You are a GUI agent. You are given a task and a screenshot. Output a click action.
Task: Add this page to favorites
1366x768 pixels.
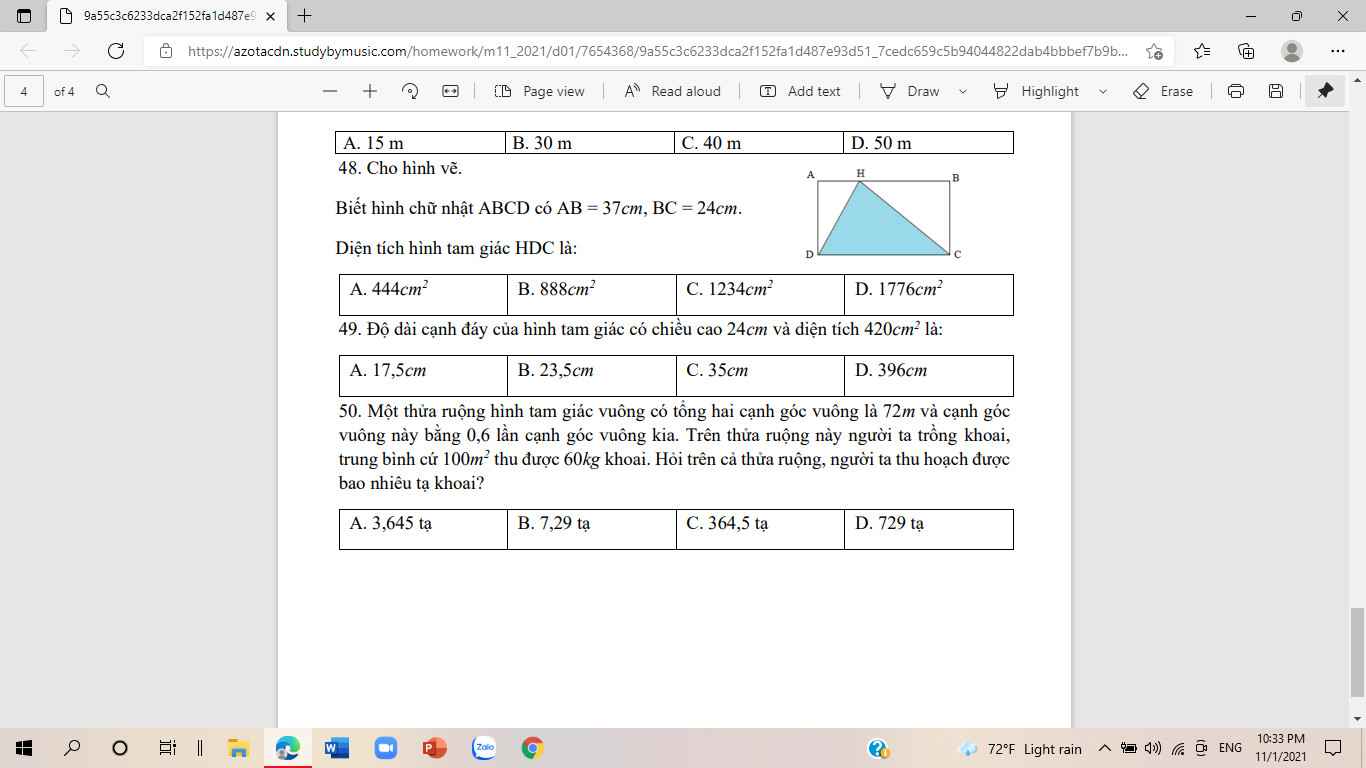[1154, 51]
